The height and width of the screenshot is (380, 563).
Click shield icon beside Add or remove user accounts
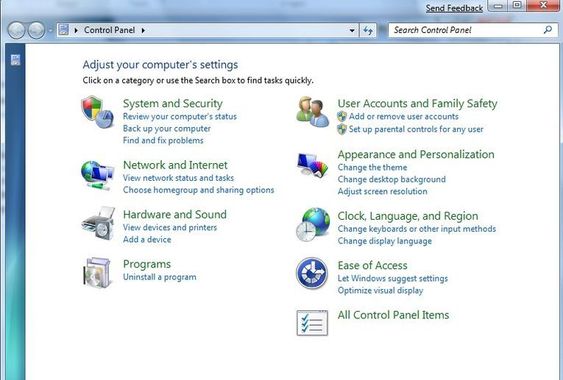(342, 116)
